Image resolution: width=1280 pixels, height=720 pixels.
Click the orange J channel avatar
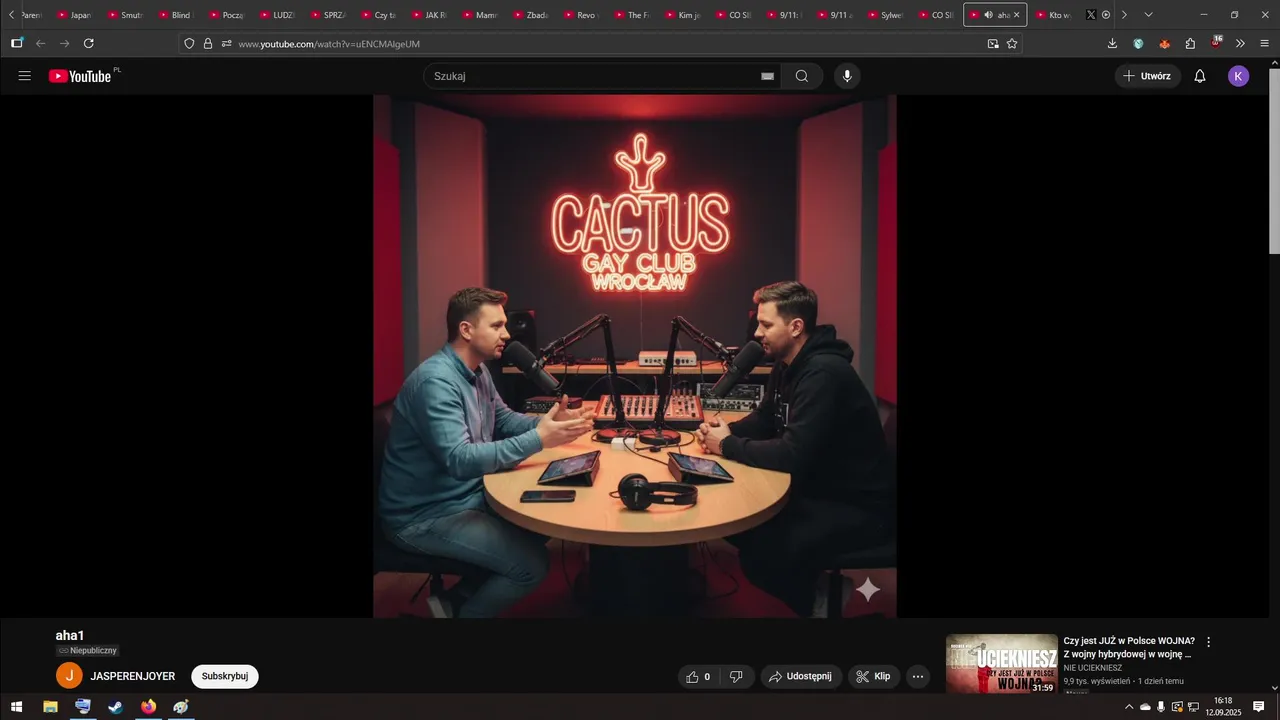(x=69, y=676)
